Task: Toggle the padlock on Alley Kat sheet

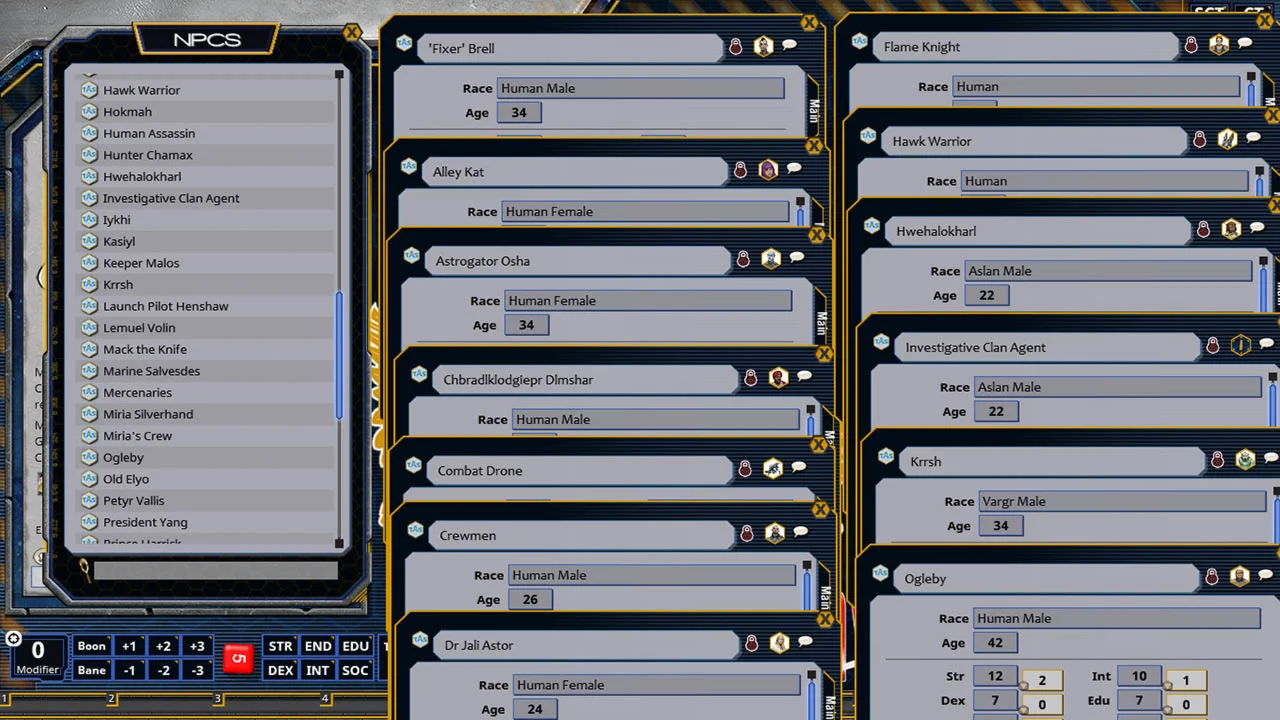Action: pos(740,170)
